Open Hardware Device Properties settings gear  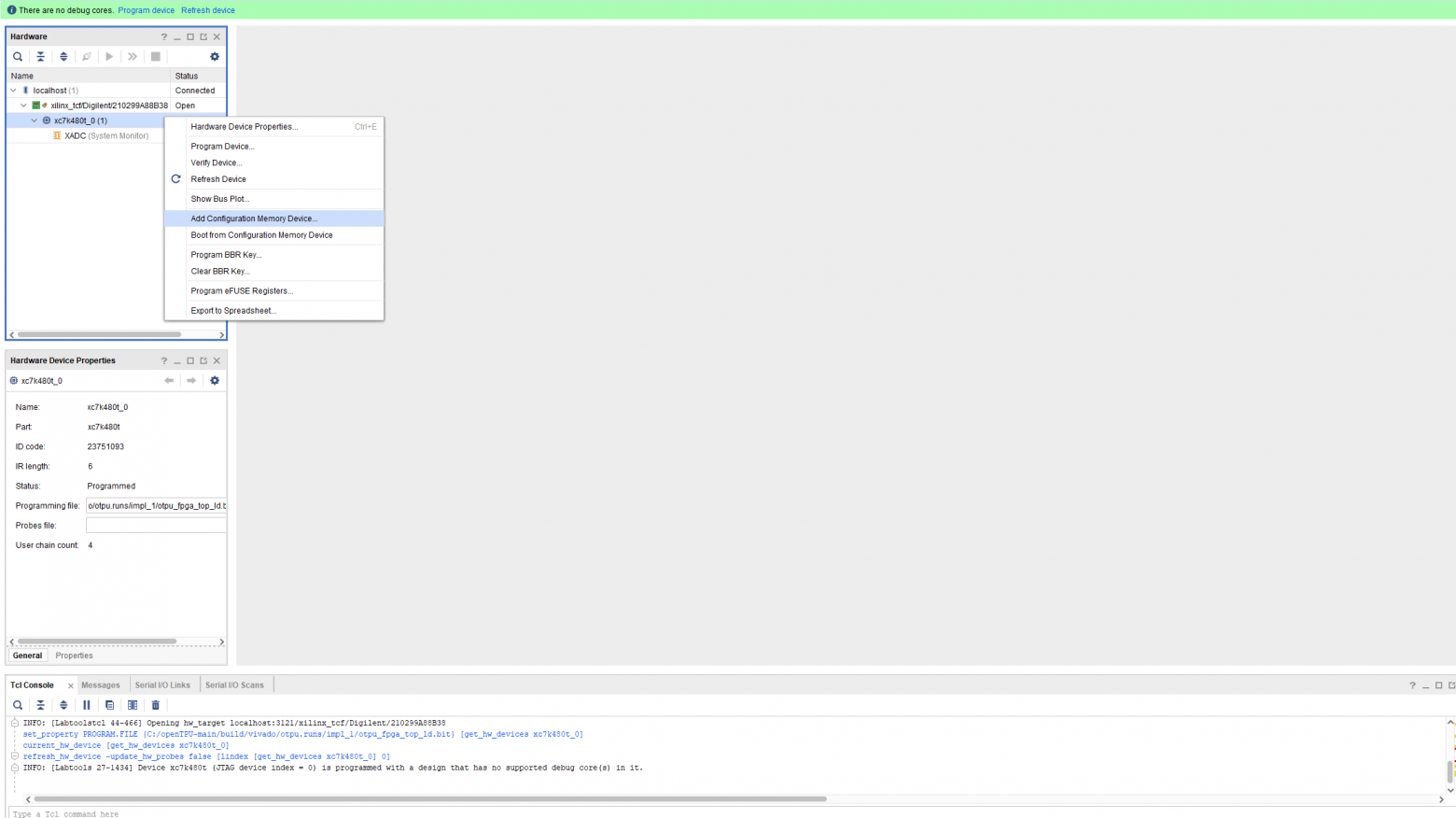pos(215,381)
